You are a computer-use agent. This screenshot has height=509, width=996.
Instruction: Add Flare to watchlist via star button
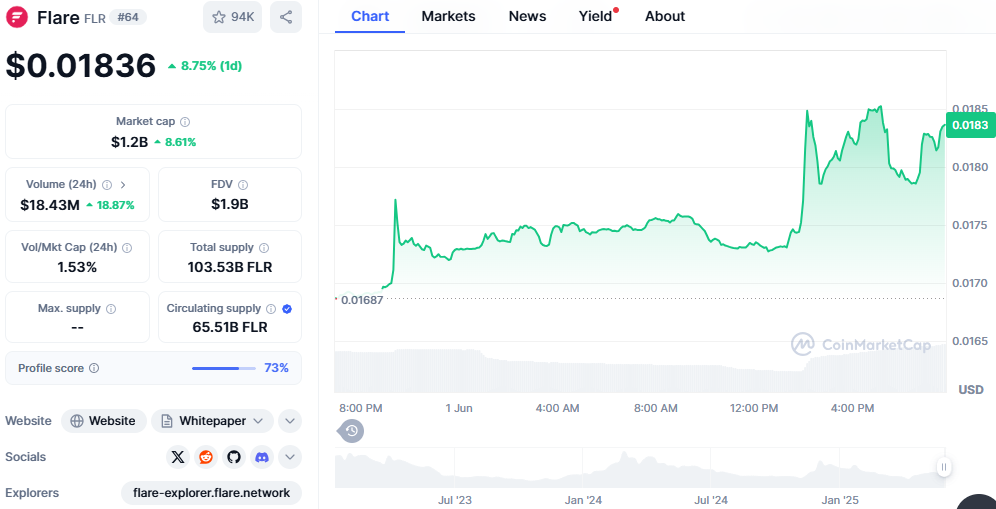pos(232,17)
